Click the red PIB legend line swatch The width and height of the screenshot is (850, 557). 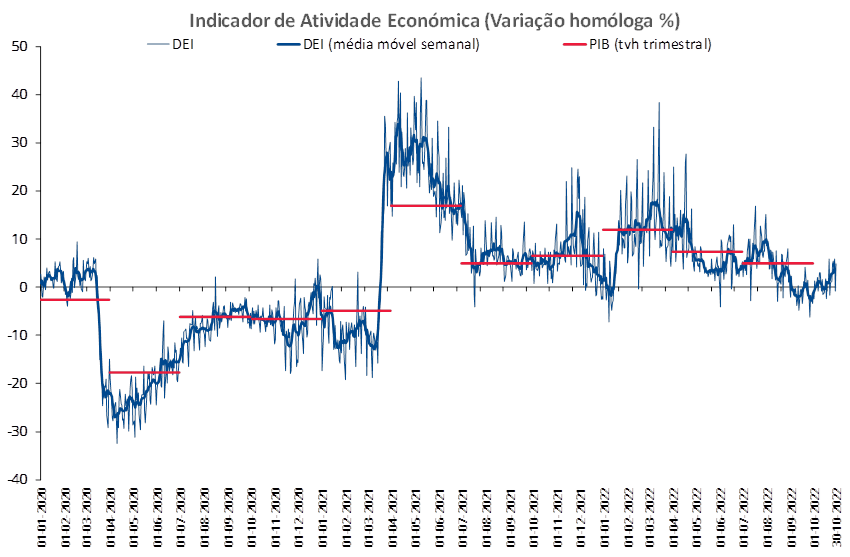(575, 44)
